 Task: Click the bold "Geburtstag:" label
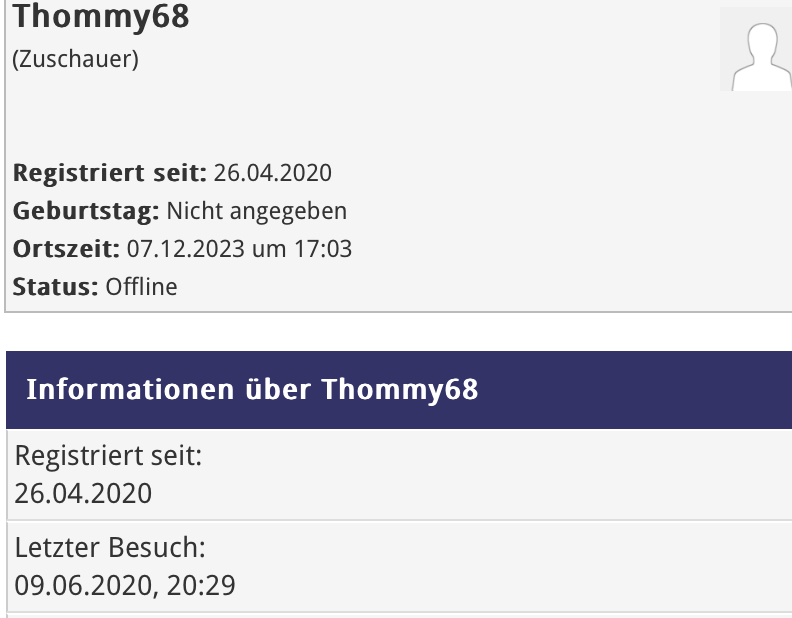click(x=86, y=211)
